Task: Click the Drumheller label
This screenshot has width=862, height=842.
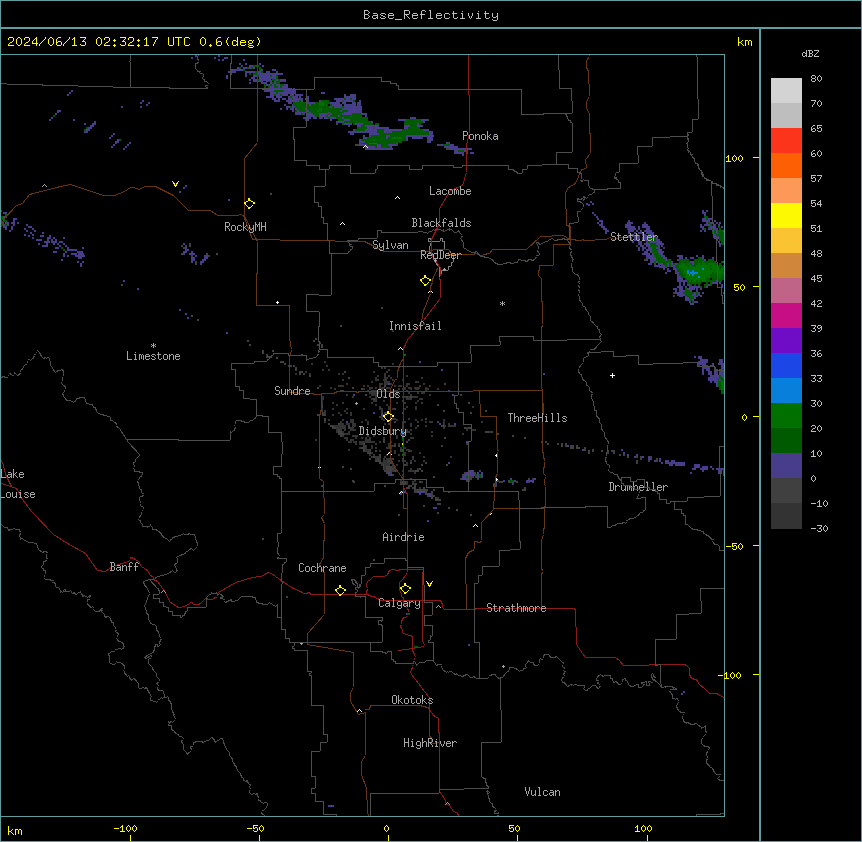Action: 638,487
